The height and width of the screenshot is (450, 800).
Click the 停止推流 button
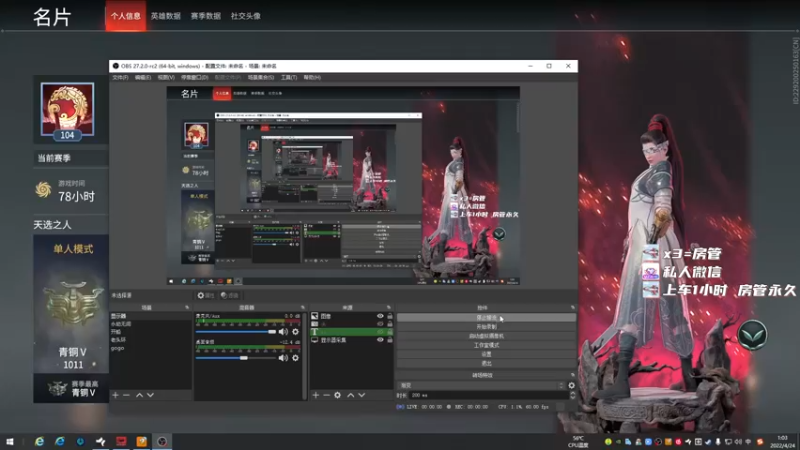(x=486, y=317)
